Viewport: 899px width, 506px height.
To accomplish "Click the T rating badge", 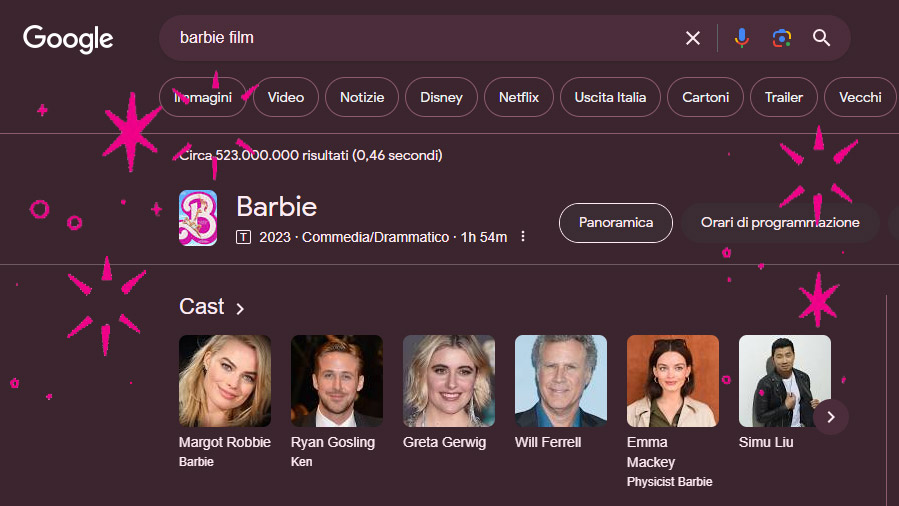I will [243, 237].
